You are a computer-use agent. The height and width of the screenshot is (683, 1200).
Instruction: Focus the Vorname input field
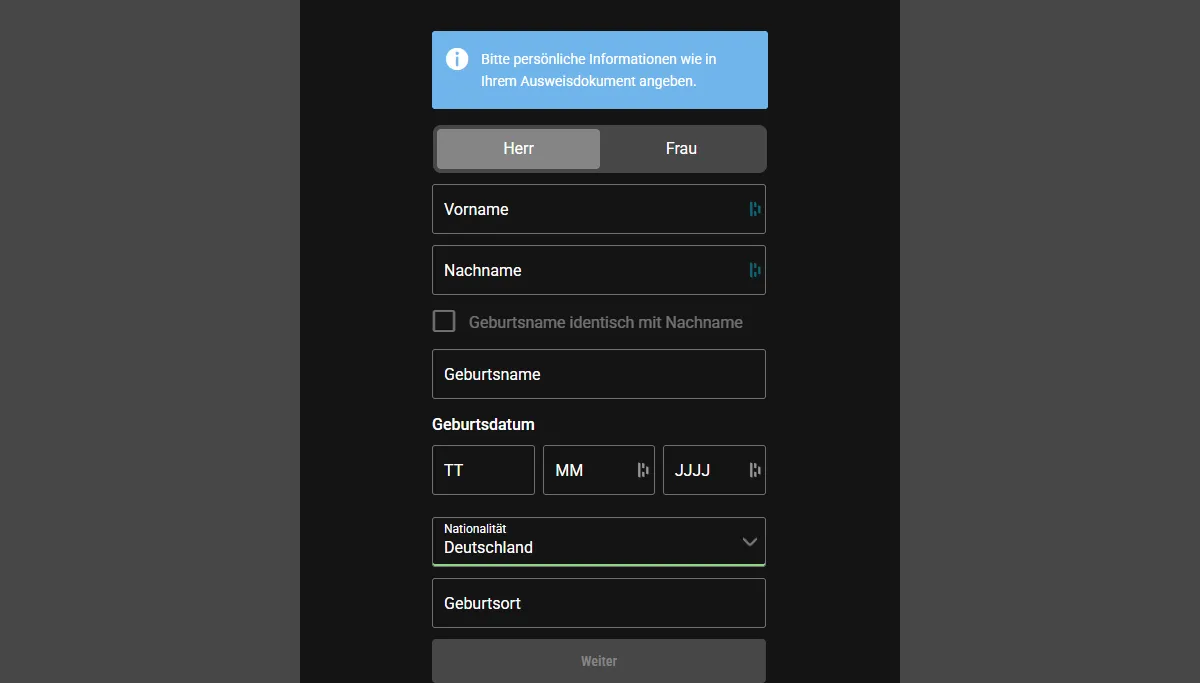pos(599,209)
